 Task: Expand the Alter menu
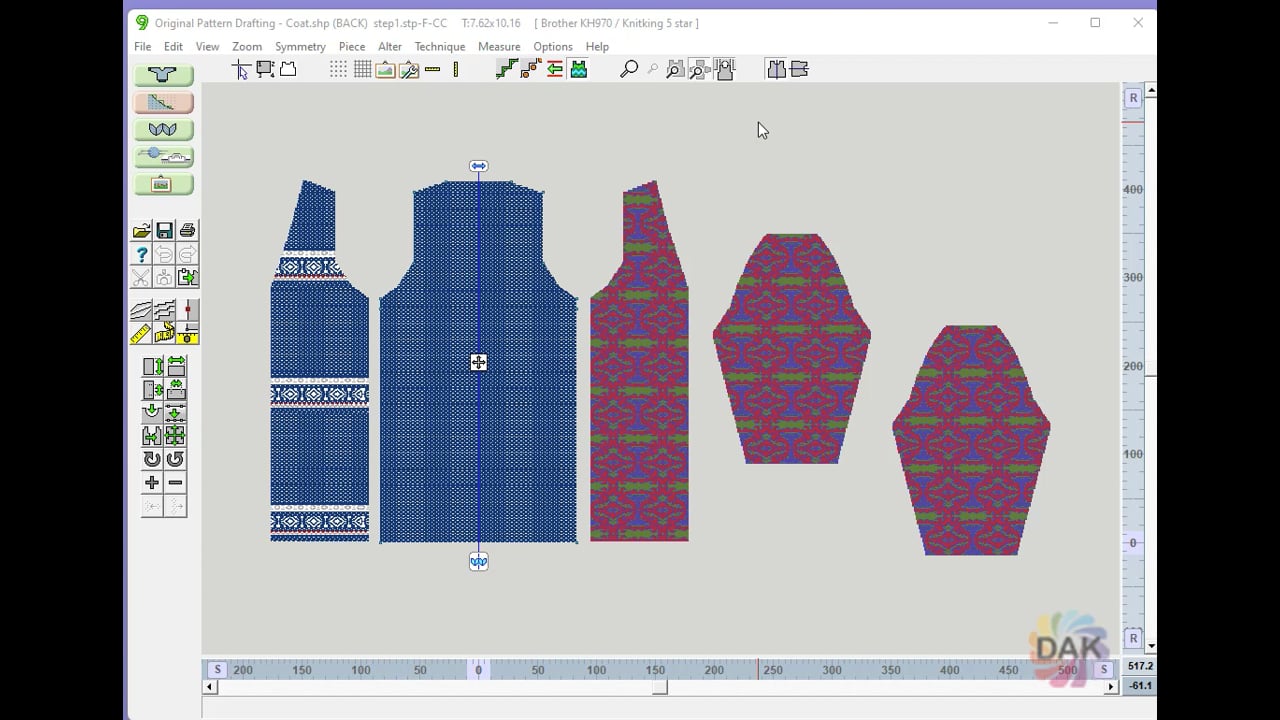tap(390, 47)
